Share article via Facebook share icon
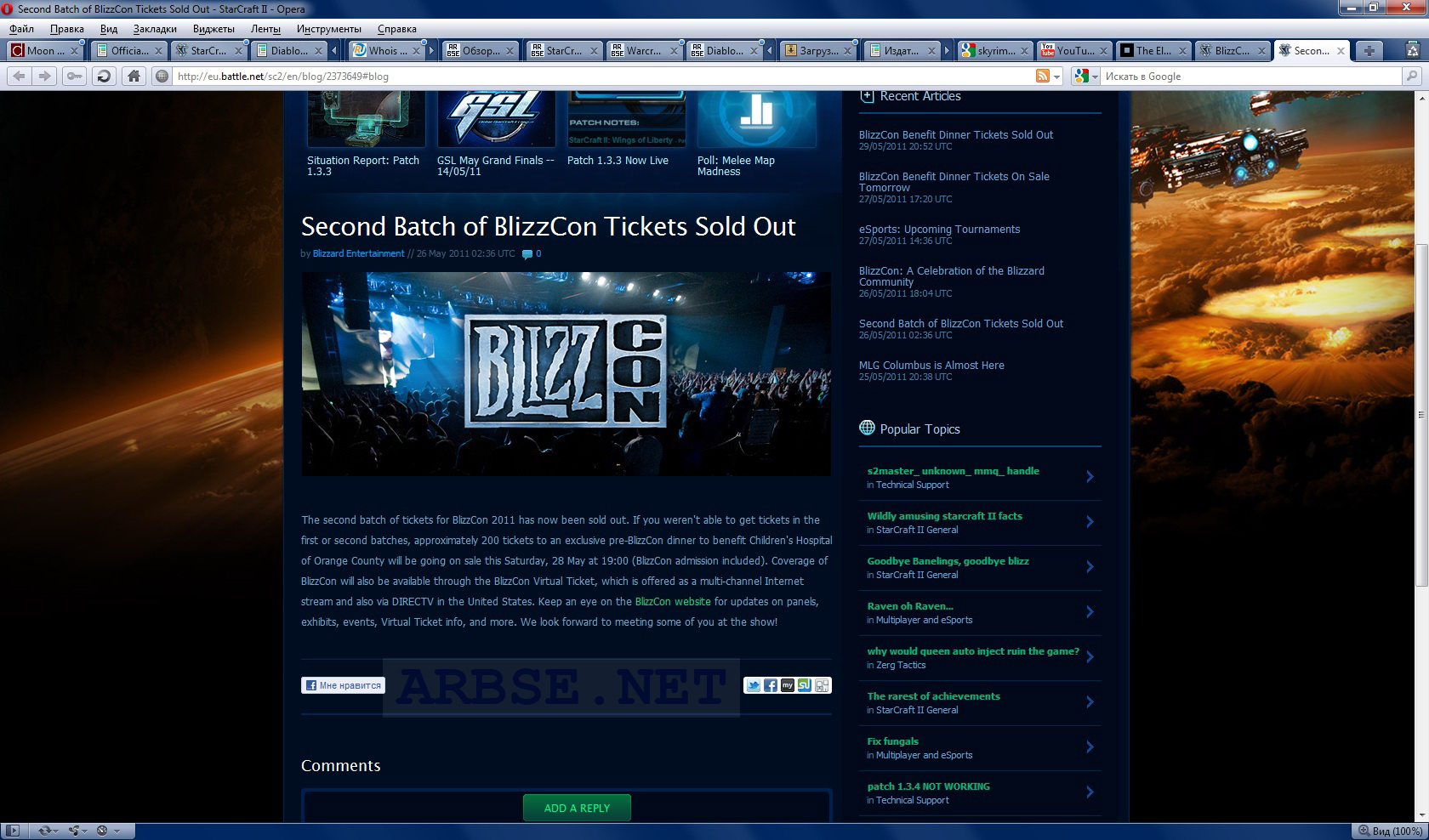 (770, 685)
